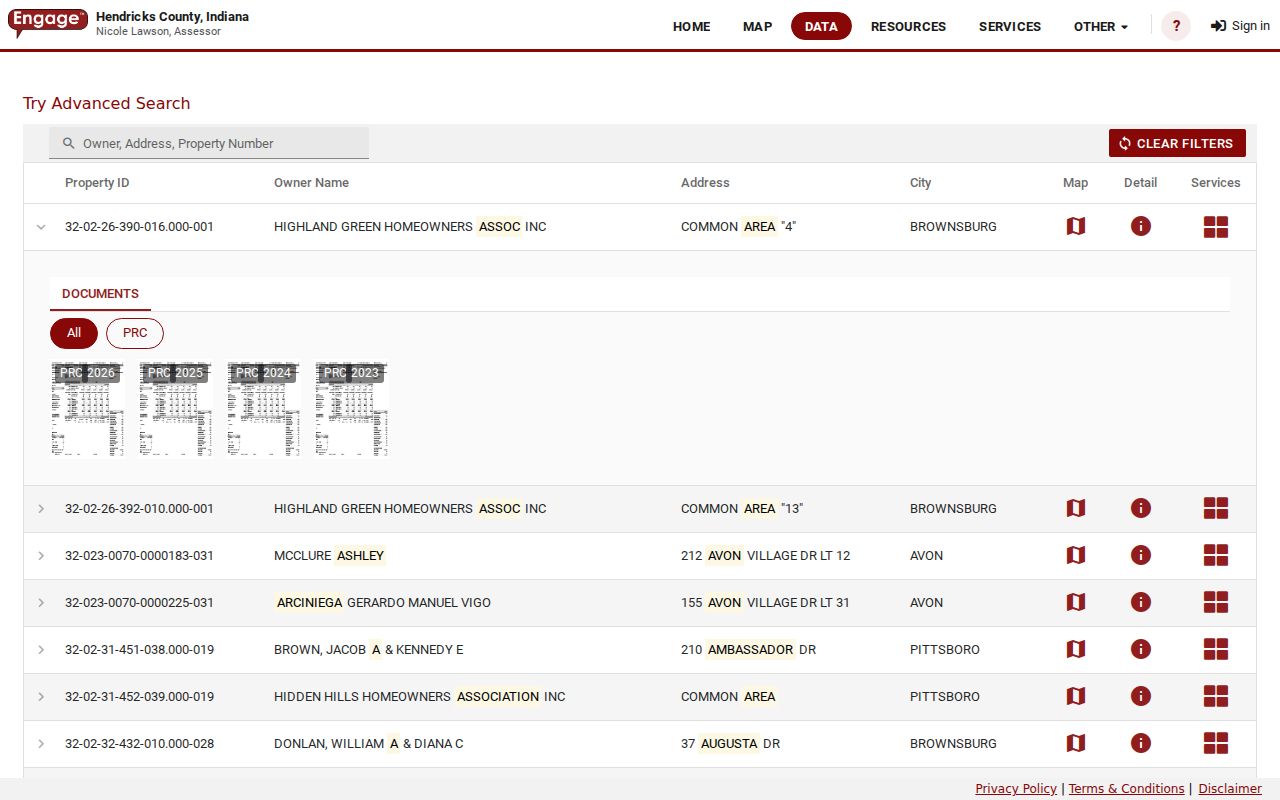Viewport: 1280px width, 800px height.
Task: View detail for property 32-02-26-392-010.000-001
Action: tap(1141, 509)
